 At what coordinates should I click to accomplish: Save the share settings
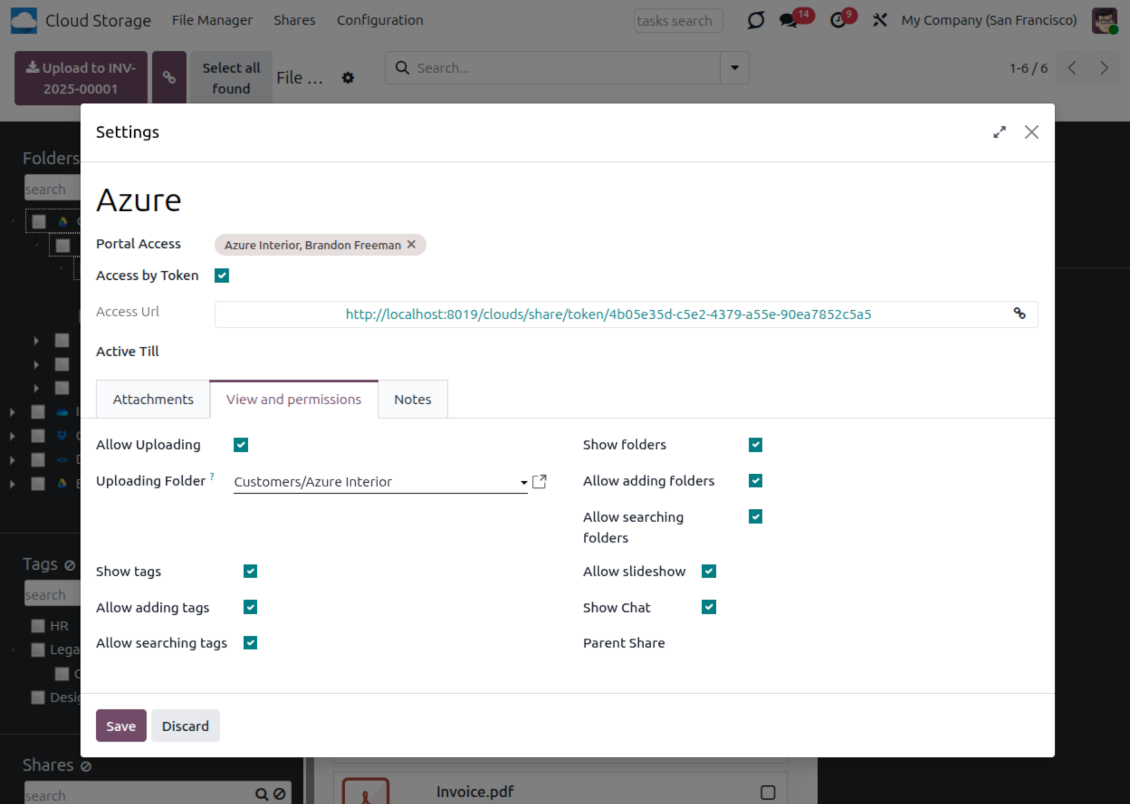click(121, 726)
